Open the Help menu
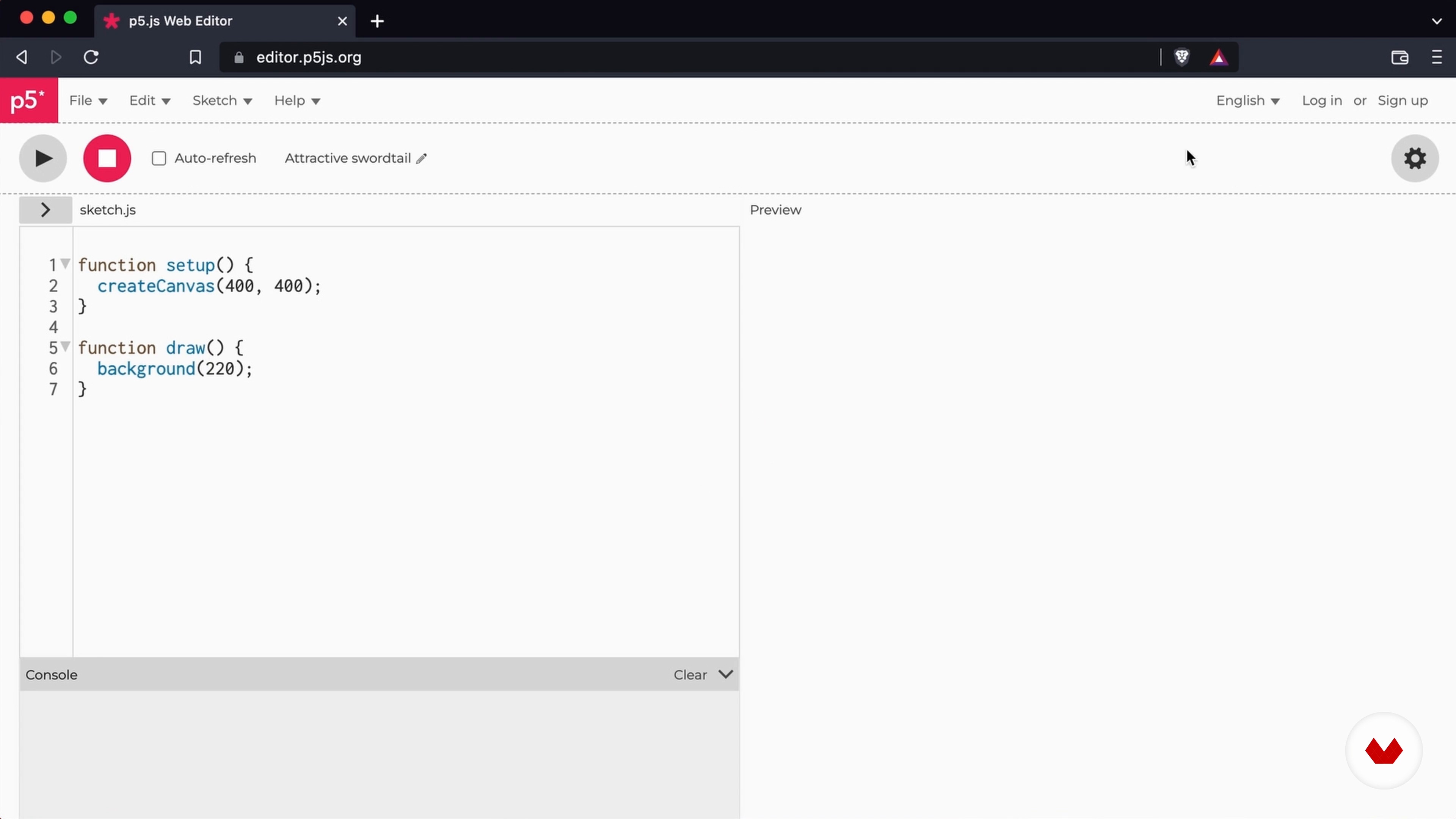This screenshot has height=819, width=1456. coord(297,100)
